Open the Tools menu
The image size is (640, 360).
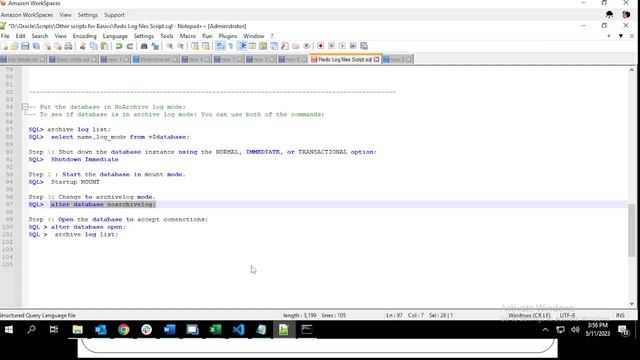(167, 36)
